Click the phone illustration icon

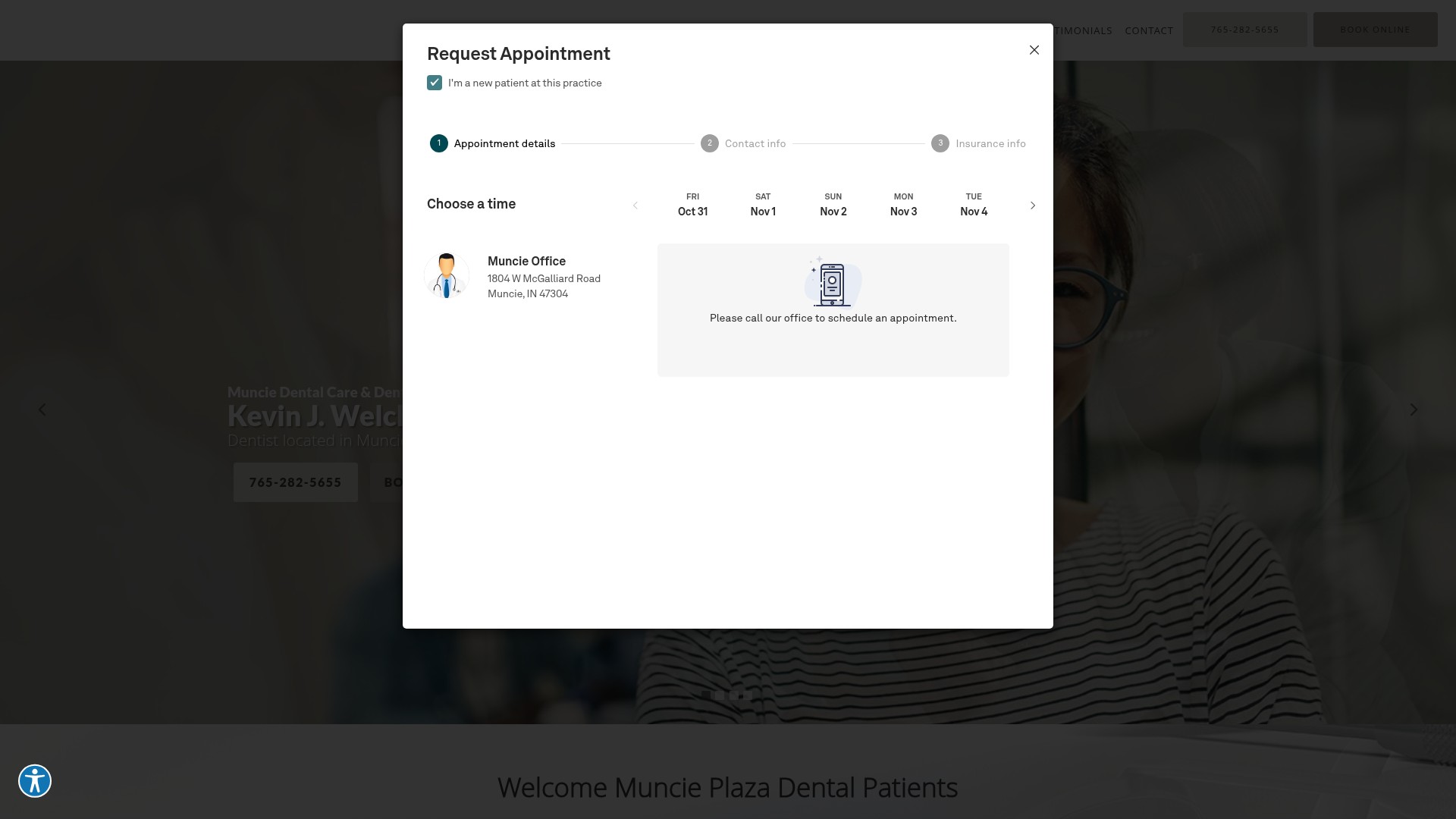pyautogui.click(x=833, y=281)
